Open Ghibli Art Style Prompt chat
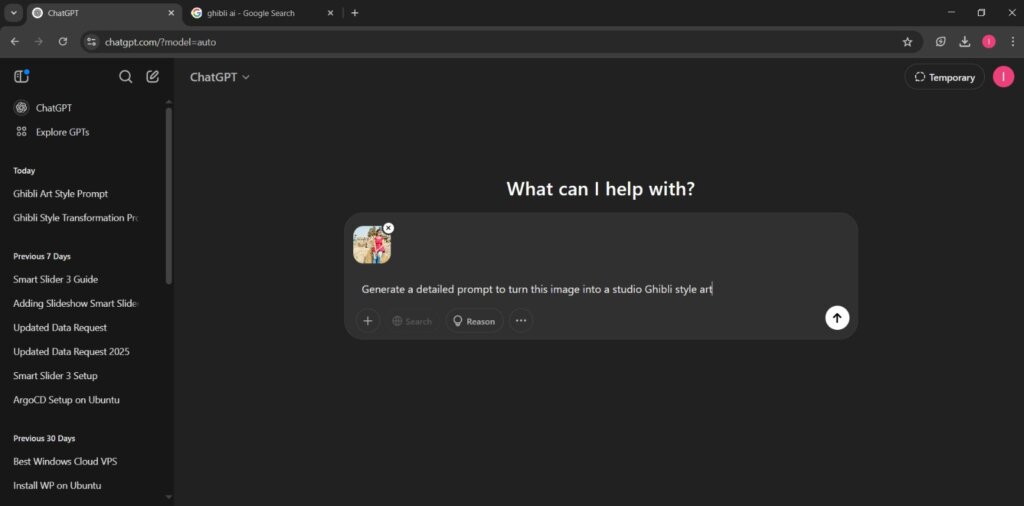The height and width of the screenshot is (506, 1024). 61,194
